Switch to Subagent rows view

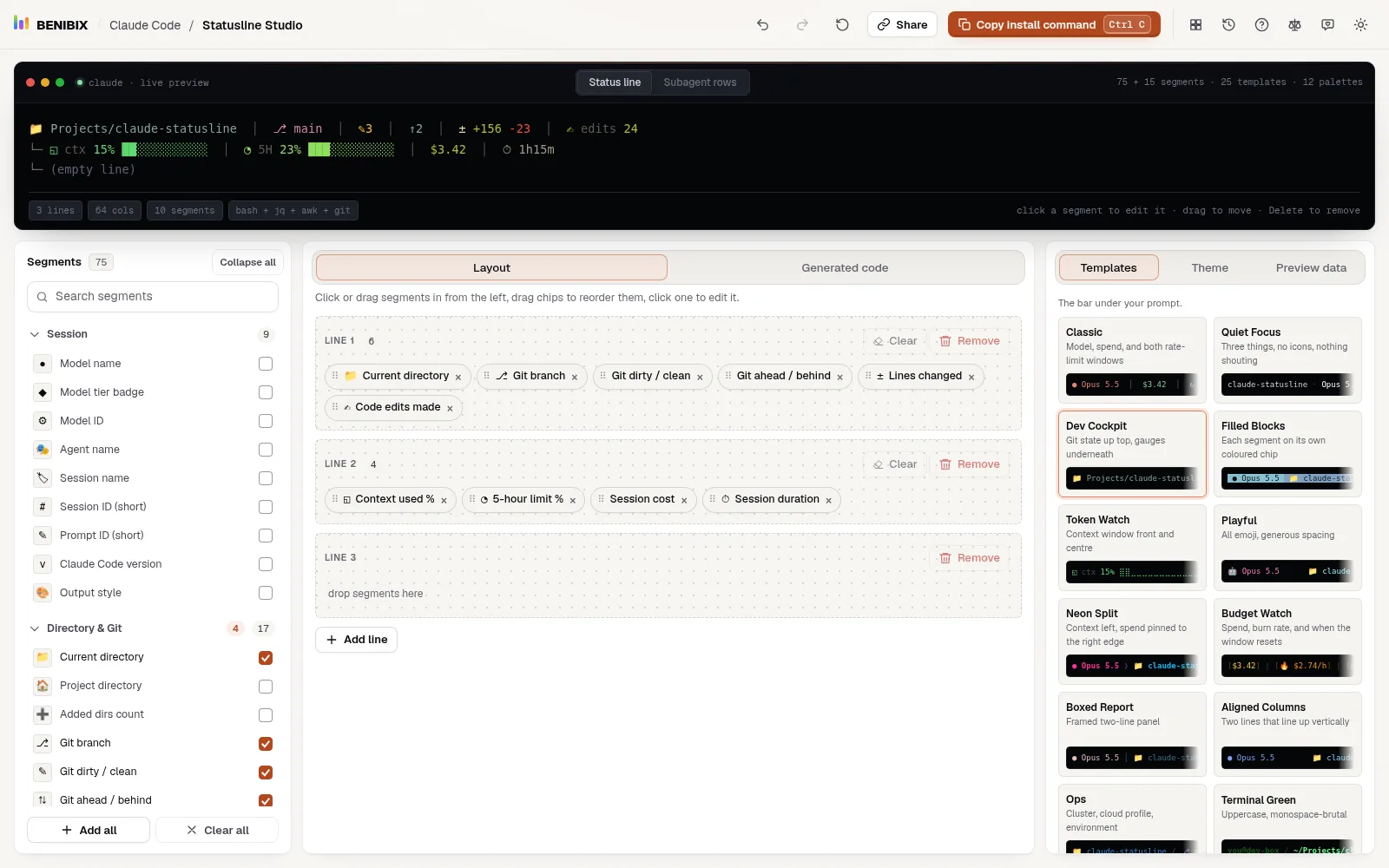click(x=700, y=82)
